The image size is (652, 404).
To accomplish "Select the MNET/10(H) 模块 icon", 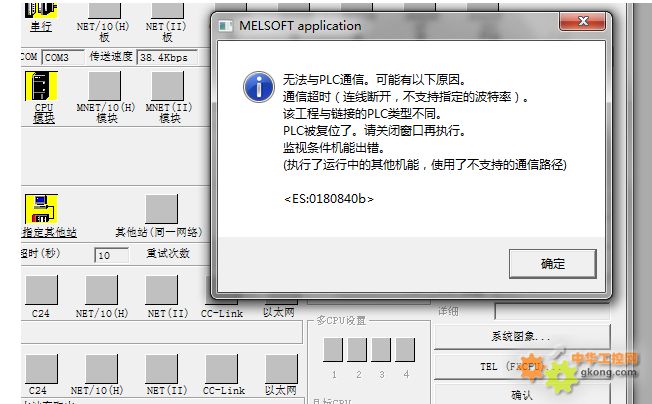I will pyautogui.click(x=104, y=86).
